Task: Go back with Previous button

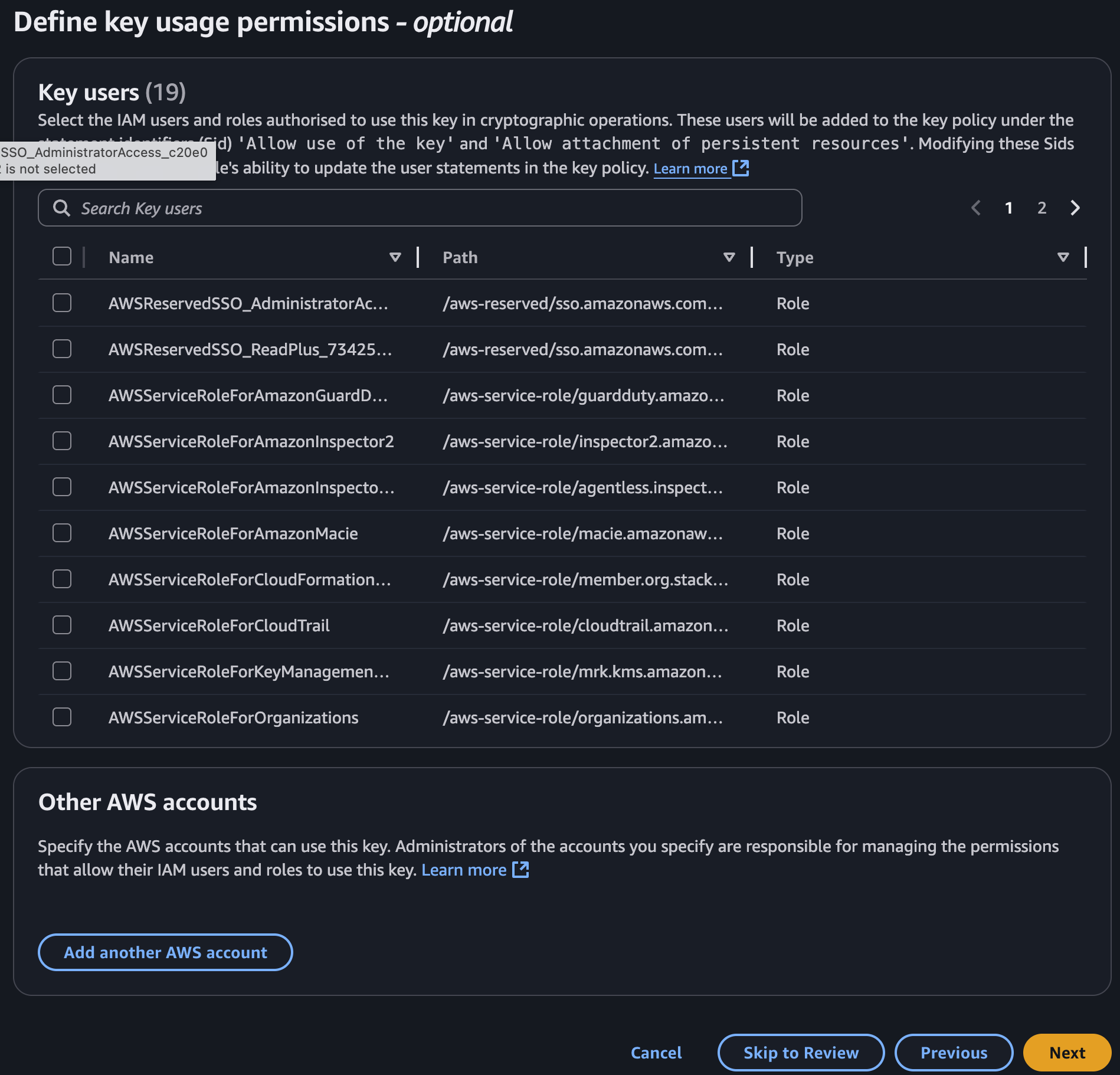Action: (954, 1053)
